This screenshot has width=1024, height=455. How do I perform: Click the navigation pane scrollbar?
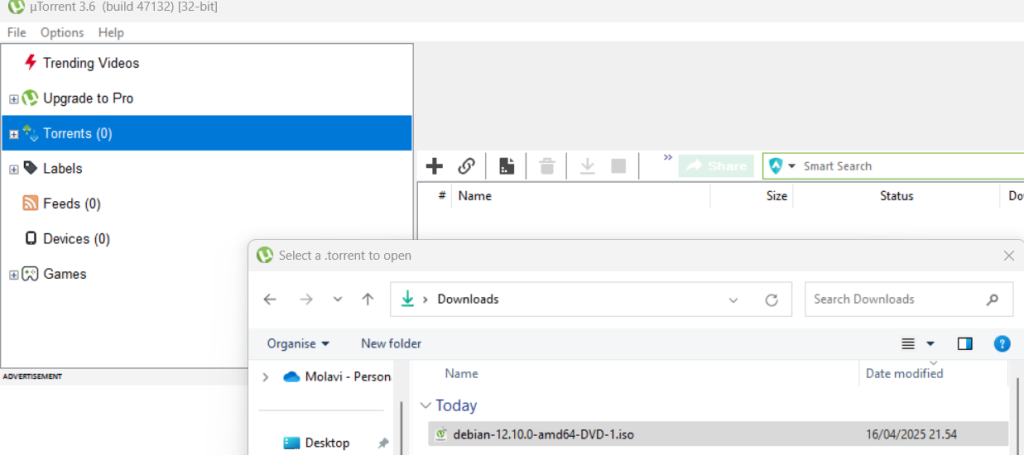click(x=401, y=428)
